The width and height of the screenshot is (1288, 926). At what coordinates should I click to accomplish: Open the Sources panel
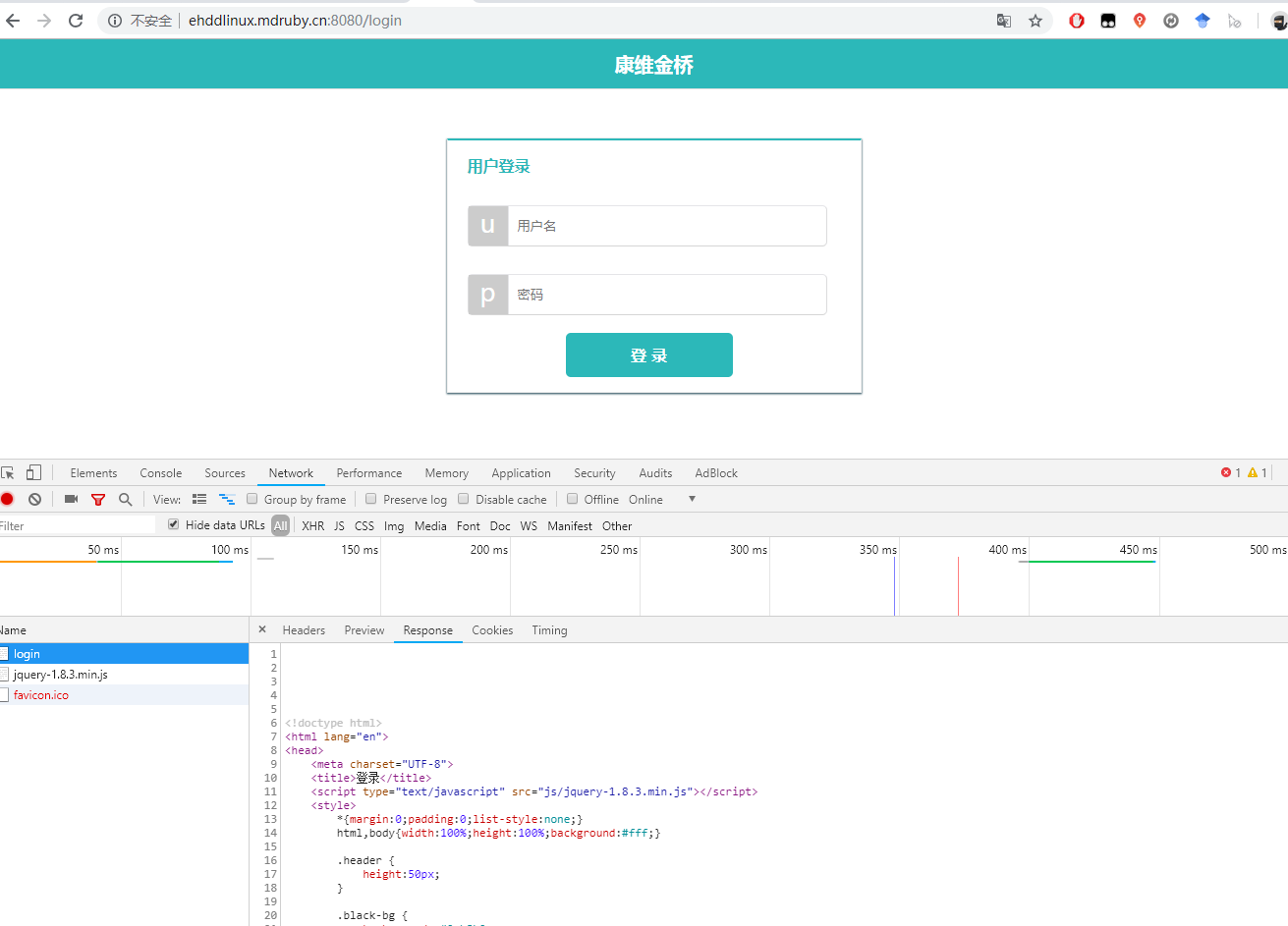point(225,472)
